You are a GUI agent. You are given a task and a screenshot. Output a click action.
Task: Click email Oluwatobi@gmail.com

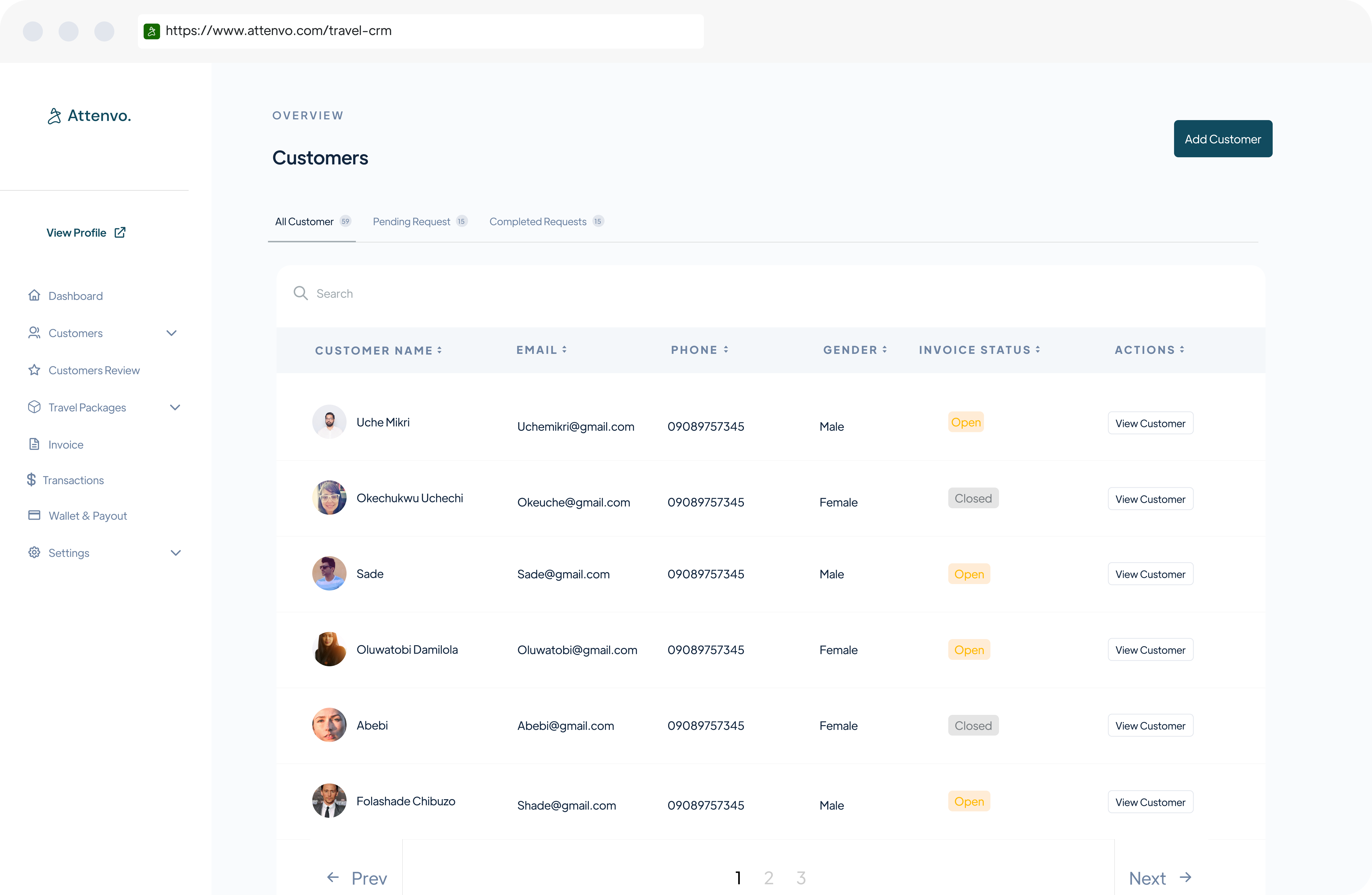tap(577, 650)
